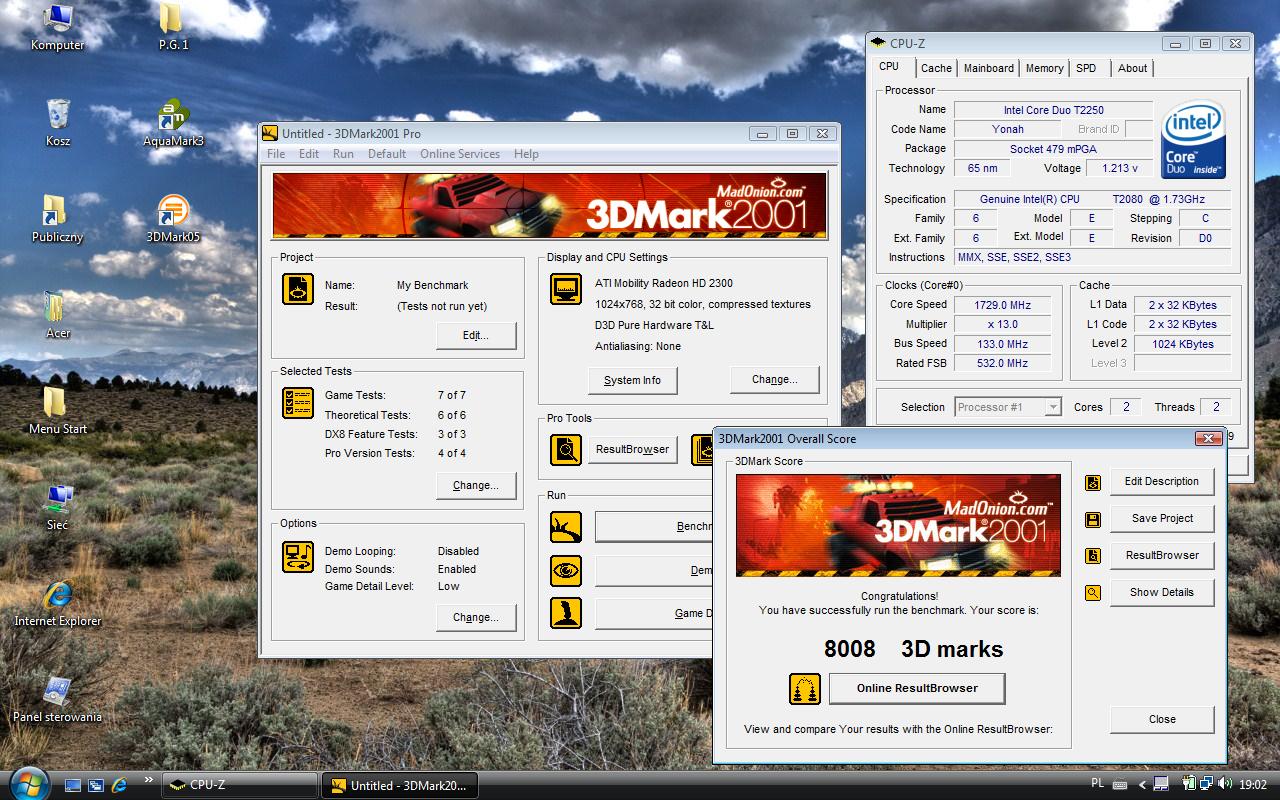Switch to the About tab in CPU-Z
The image size is (1280, 800).
[1132, 68]
